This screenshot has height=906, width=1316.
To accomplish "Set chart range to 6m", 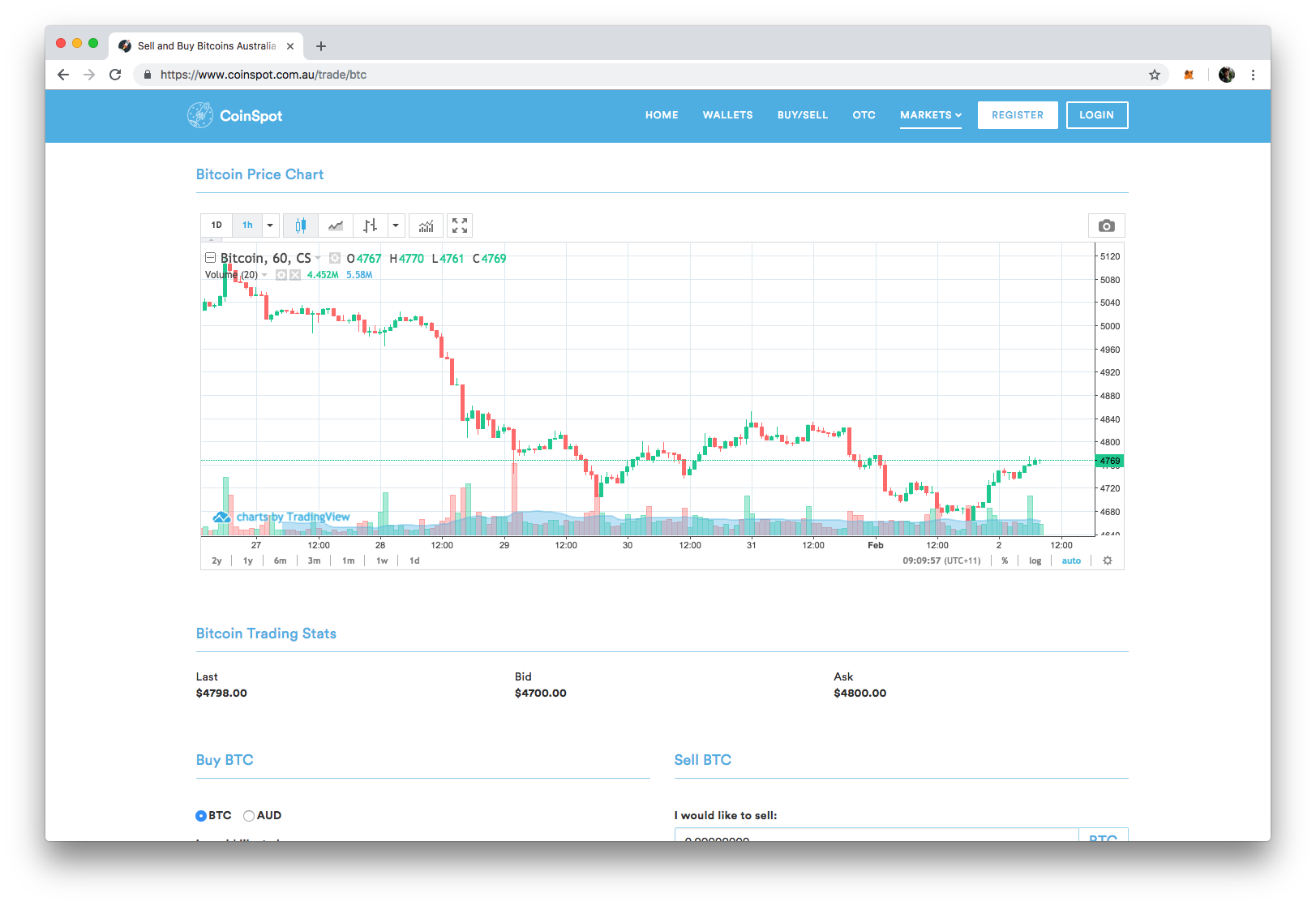I will [x=281, y=560].
